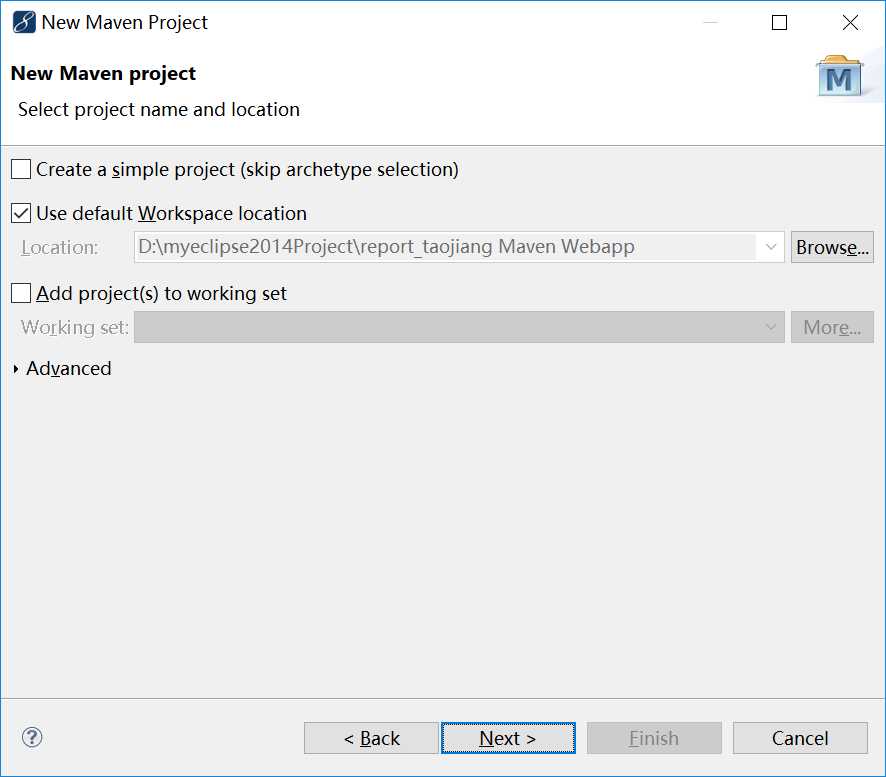Image resolution: width=886 pixels, height=777 pixels.
Task: Open the Location dropdown arrow
Action: coord(770,247)
